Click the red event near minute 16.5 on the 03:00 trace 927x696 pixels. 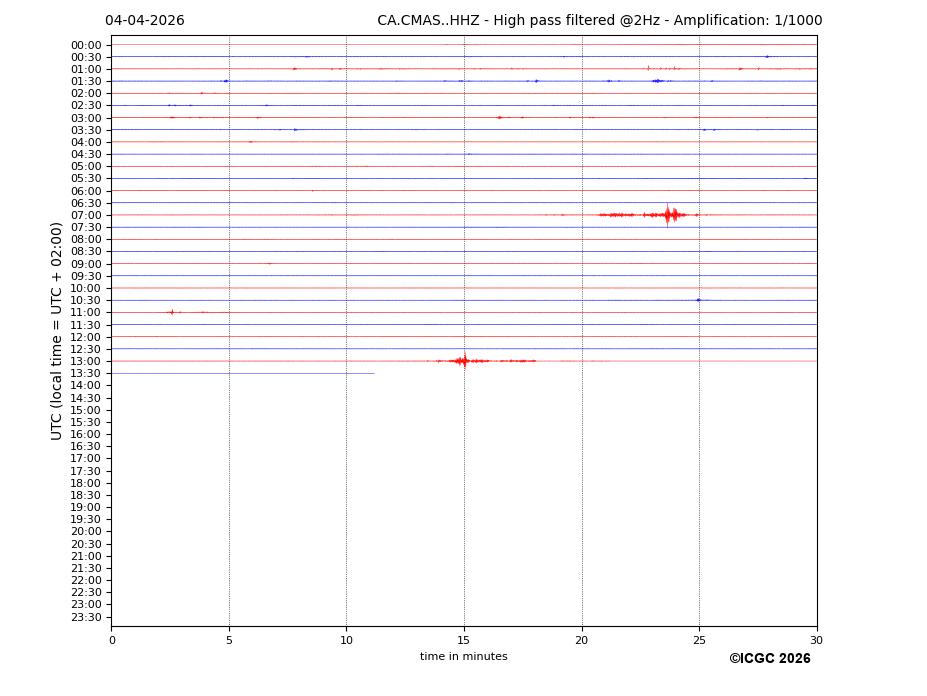click(x=499, y=117)
